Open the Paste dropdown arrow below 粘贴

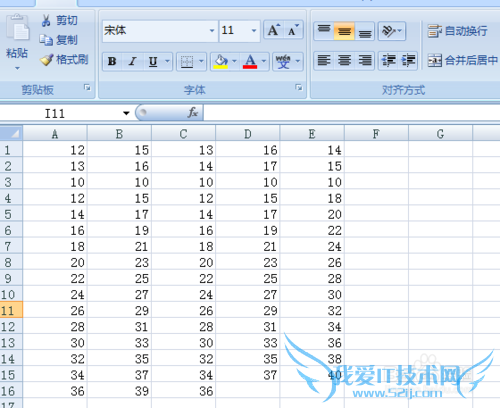click(x=17, y=68)
